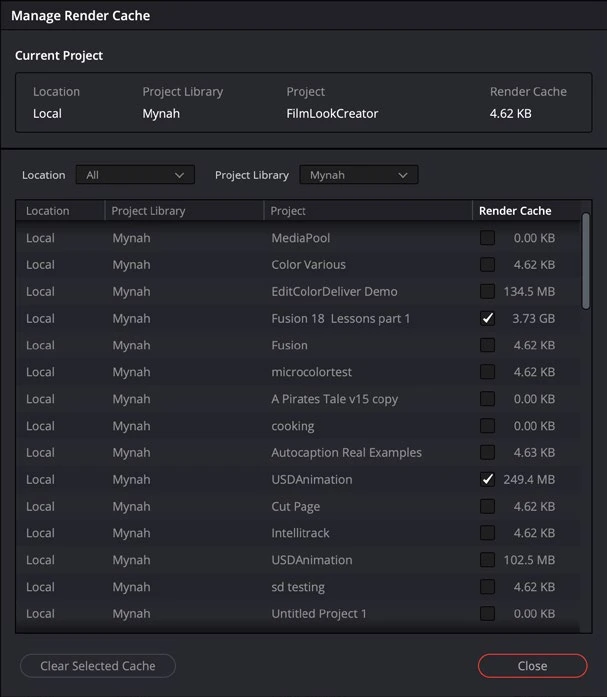Check the sd testing cache checkbox

click(x=487, y=587)
